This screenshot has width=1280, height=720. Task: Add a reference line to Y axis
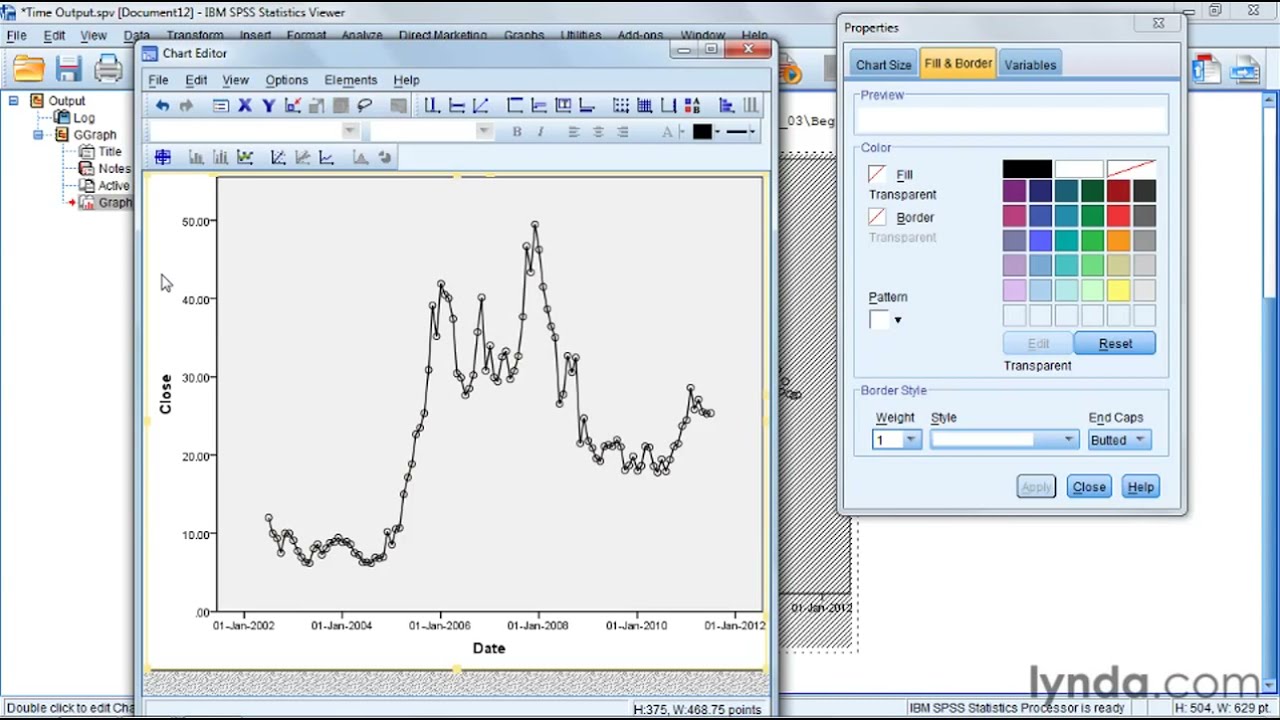tap(457, 106)
